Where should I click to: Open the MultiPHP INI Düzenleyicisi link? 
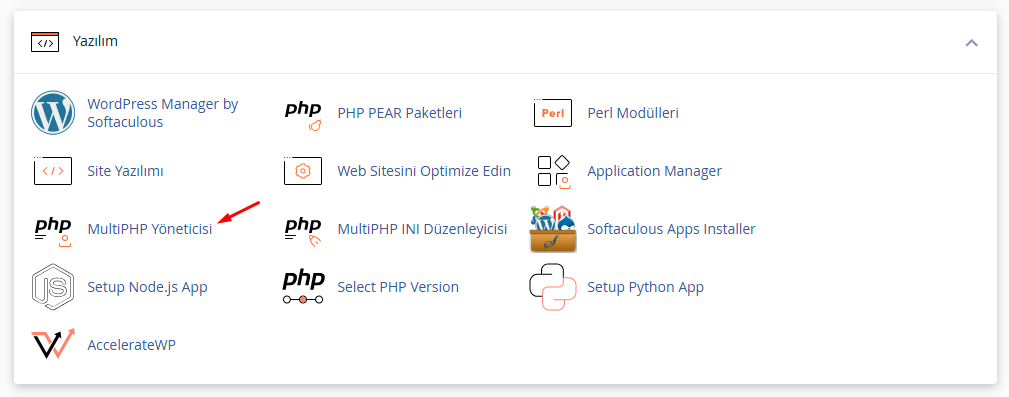point(422,229)
